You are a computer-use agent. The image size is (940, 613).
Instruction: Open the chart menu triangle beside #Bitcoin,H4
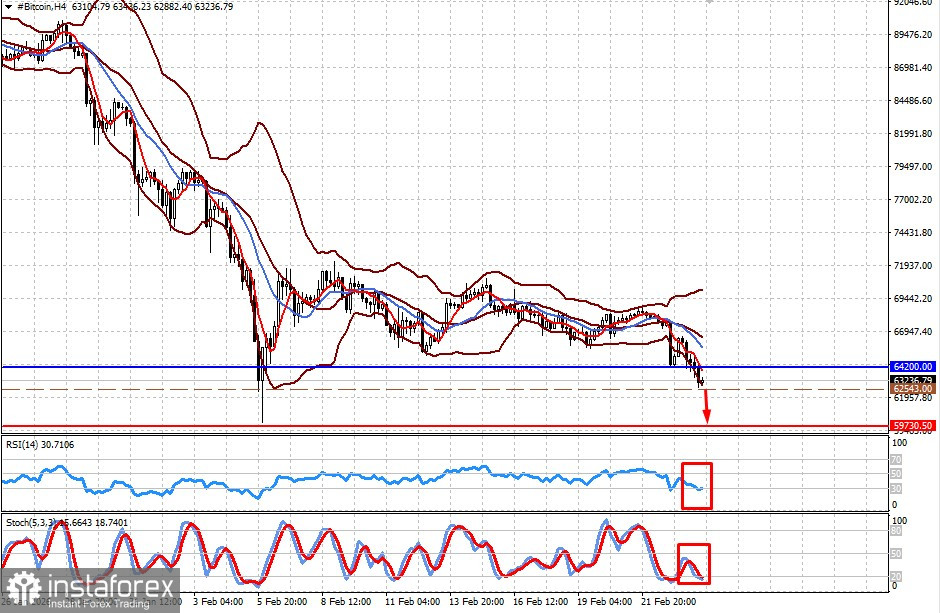(x=8, y=7)
